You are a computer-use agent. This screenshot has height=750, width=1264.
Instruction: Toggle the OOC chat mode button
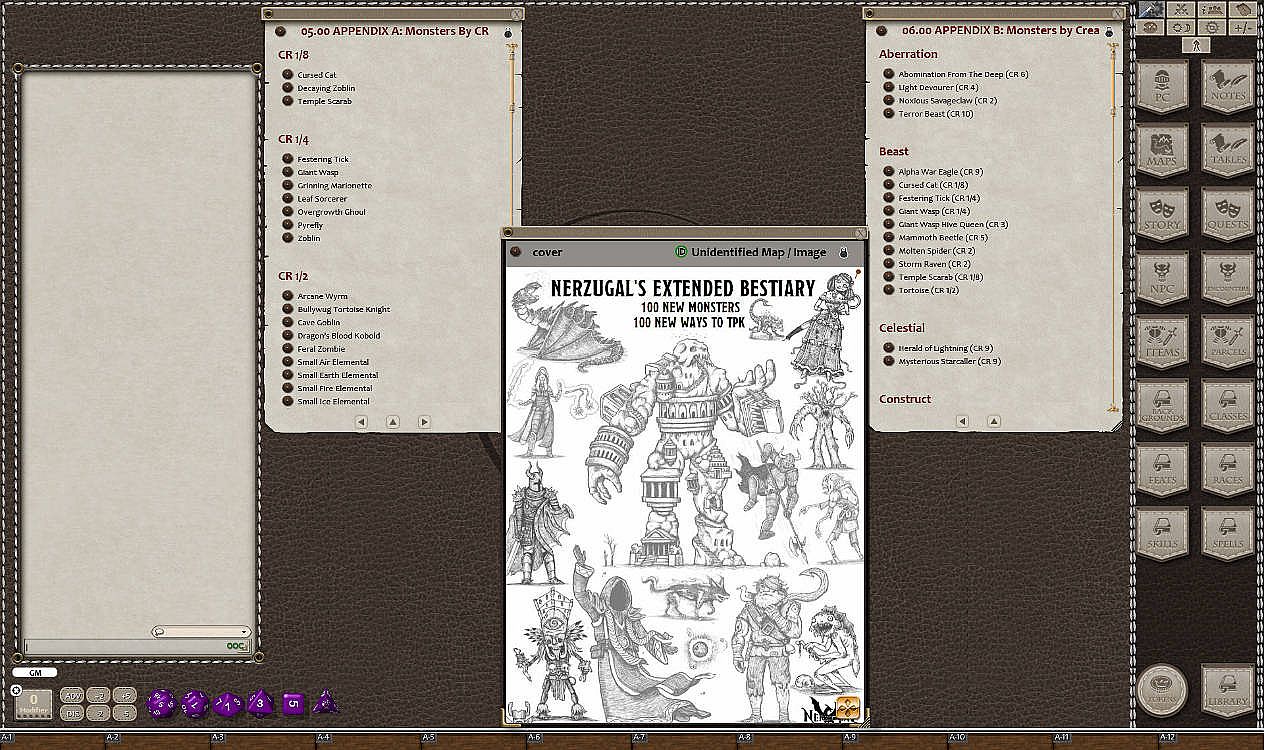click(237, 647)
